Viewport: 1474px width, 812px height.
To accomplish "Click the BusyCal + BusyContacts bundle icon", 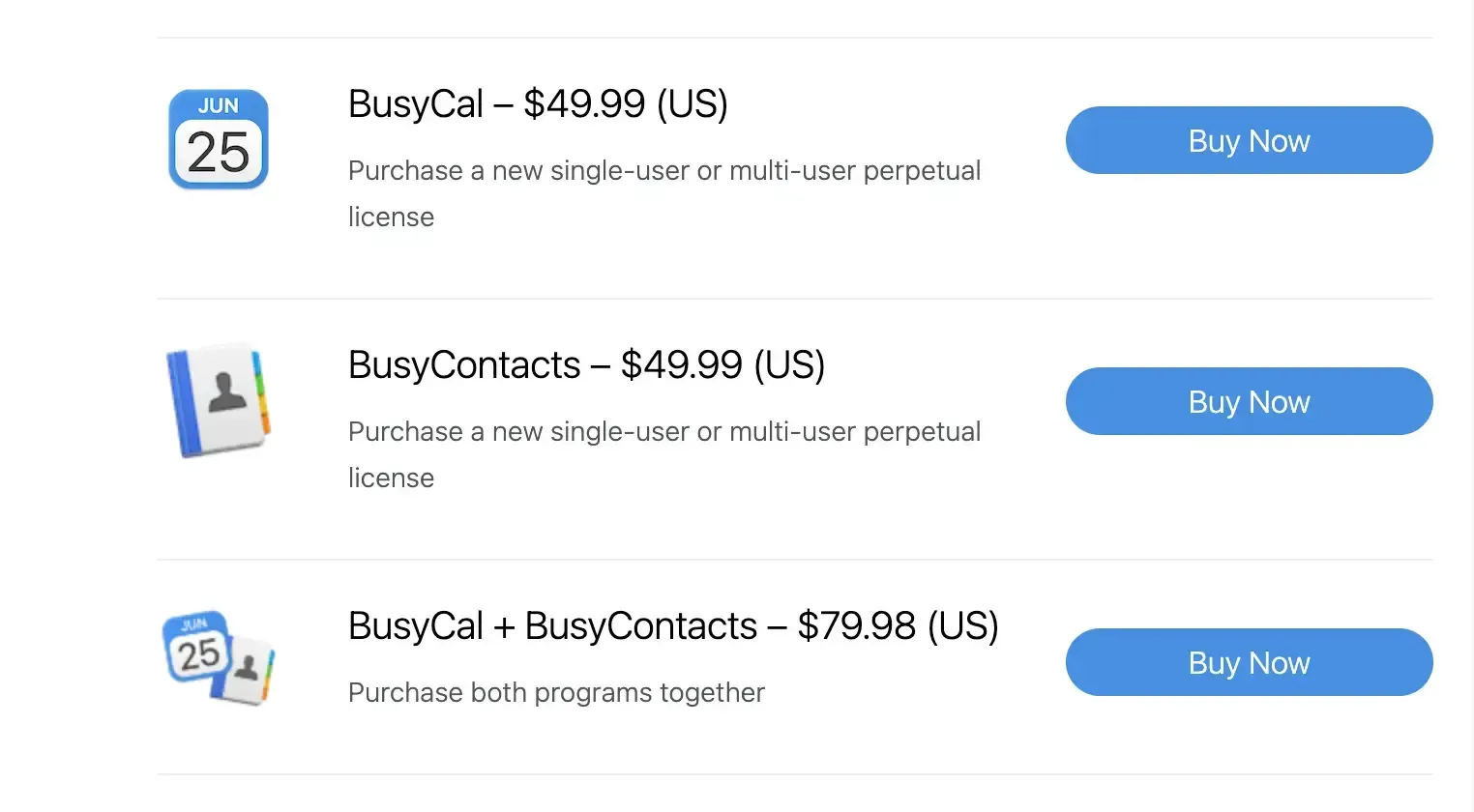I will pyautogui.click(x=218, y=658).
